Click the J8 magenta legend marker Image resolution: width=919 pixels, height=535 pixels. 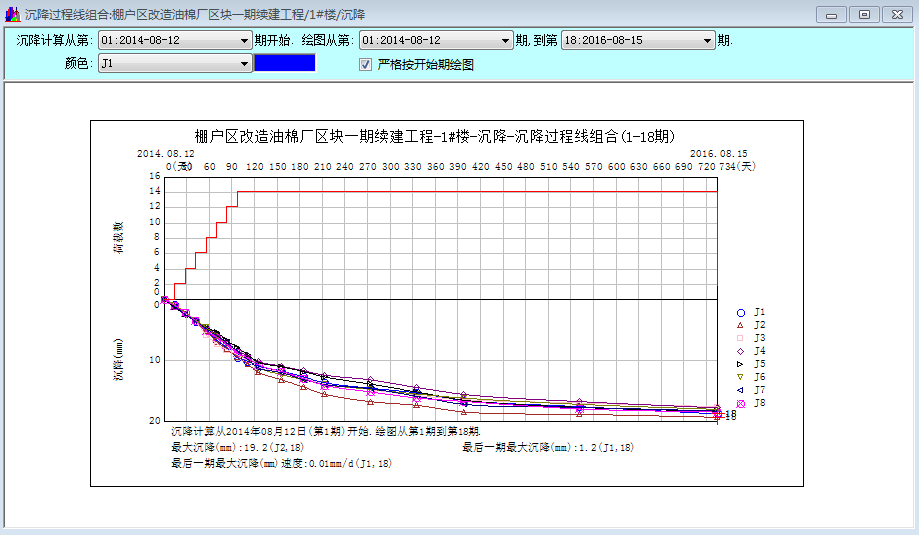(x=740, y=403)
